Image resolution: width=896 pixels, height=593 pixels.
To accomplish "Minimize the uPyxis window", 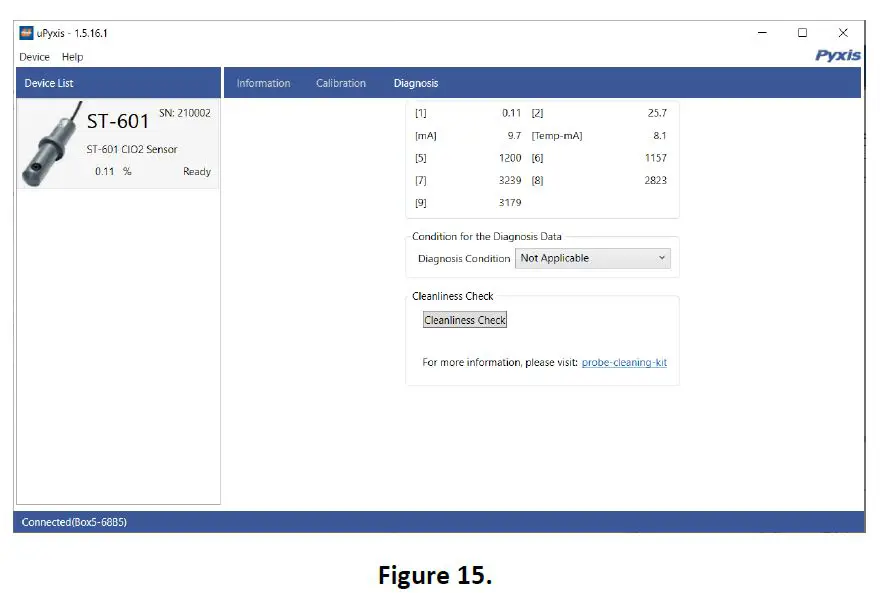I will [762, 33].
